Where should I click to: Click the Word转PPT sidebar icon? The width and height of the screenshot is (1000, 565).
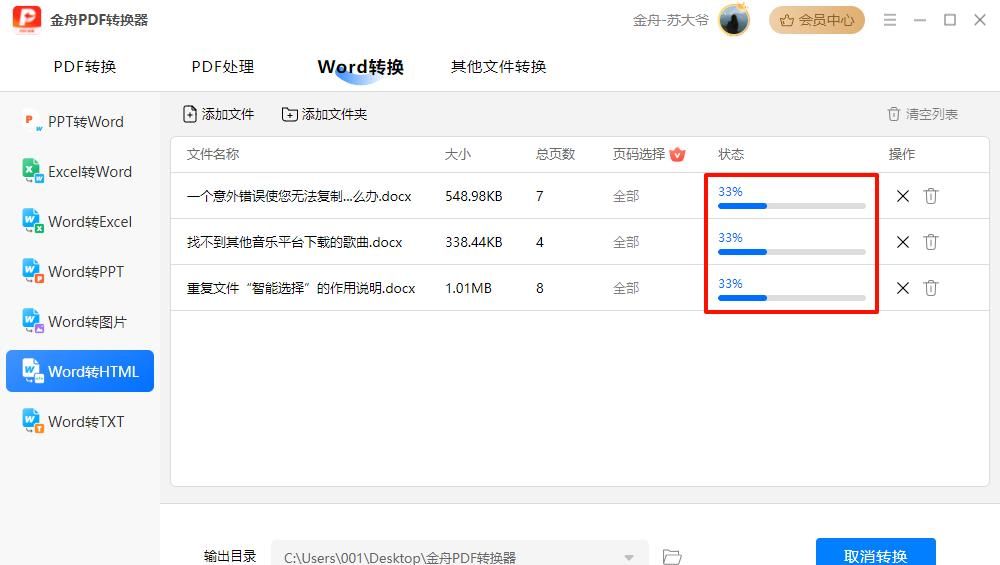[32, 271]
